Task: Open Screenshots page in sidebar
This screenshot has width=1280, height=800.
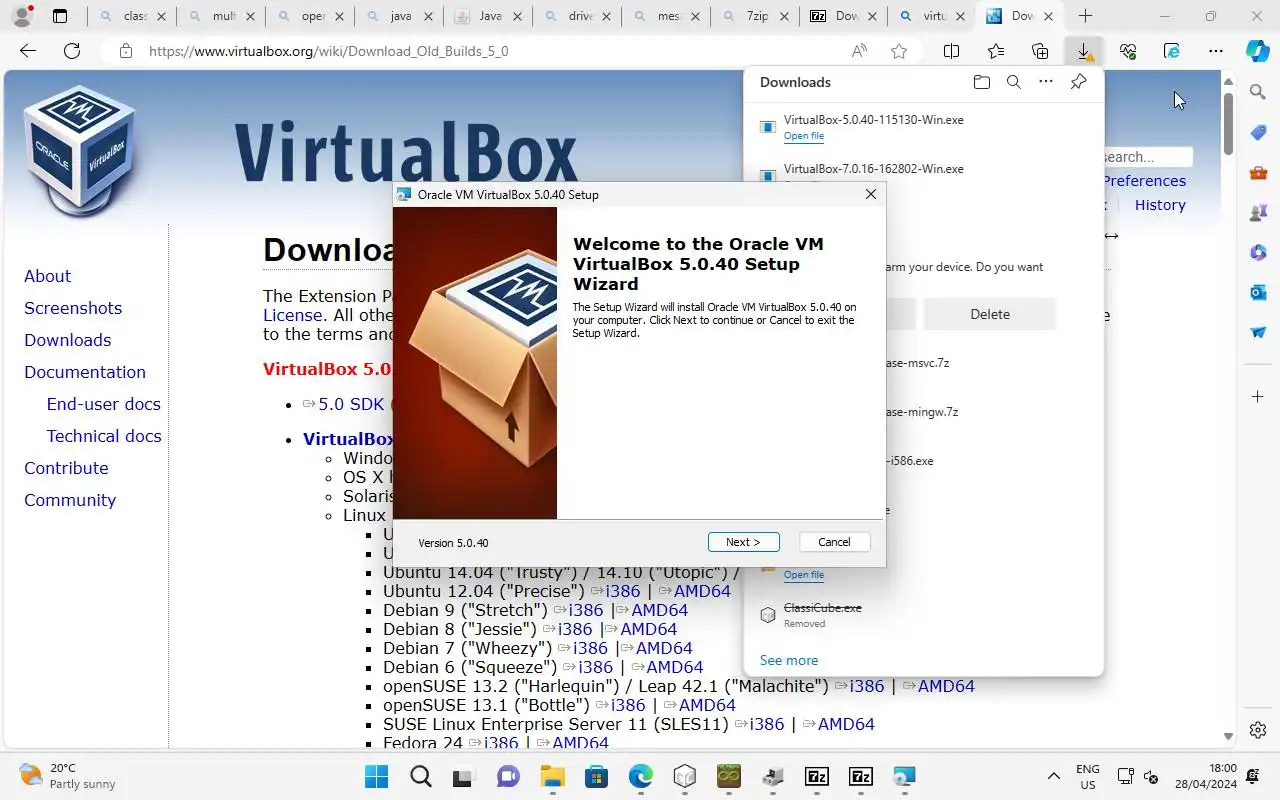Action: [73, 308]
